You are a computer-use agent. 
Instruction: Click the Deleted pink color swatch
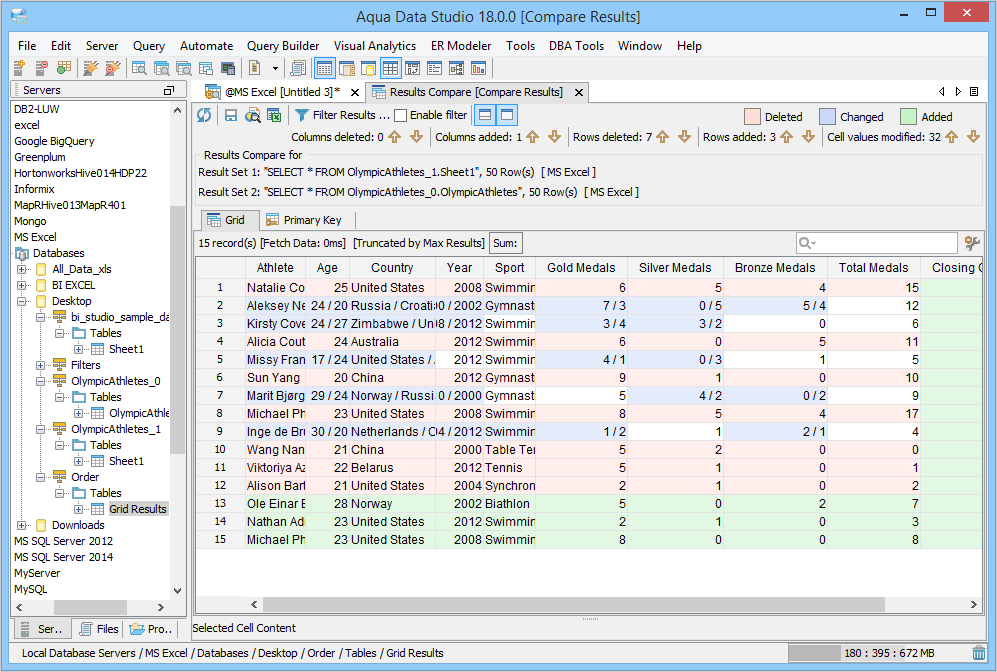[x=752, y=117]
